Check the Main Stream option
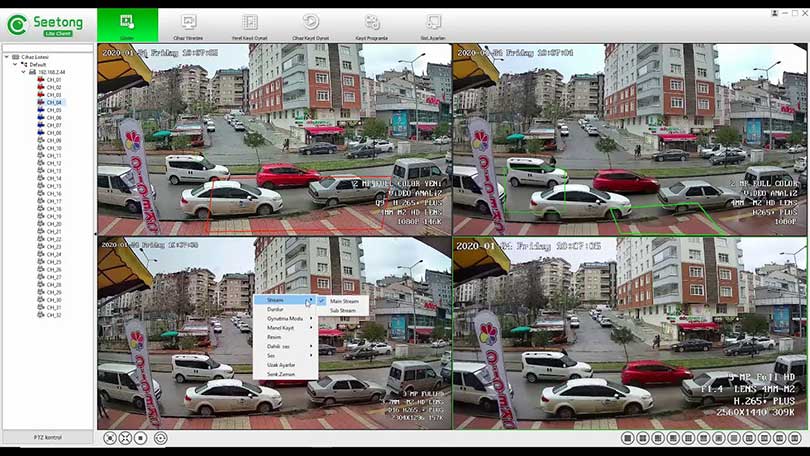 343,301
